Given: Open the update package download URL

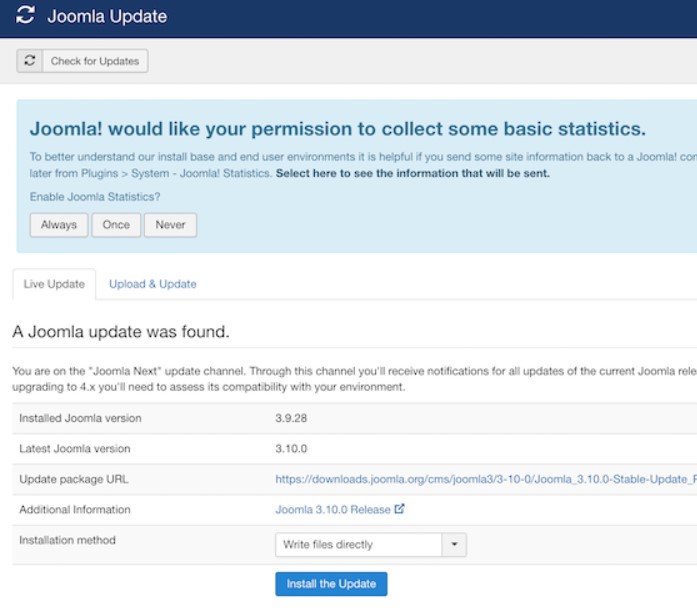Looking at the screenshot, I should coord(486,479).
